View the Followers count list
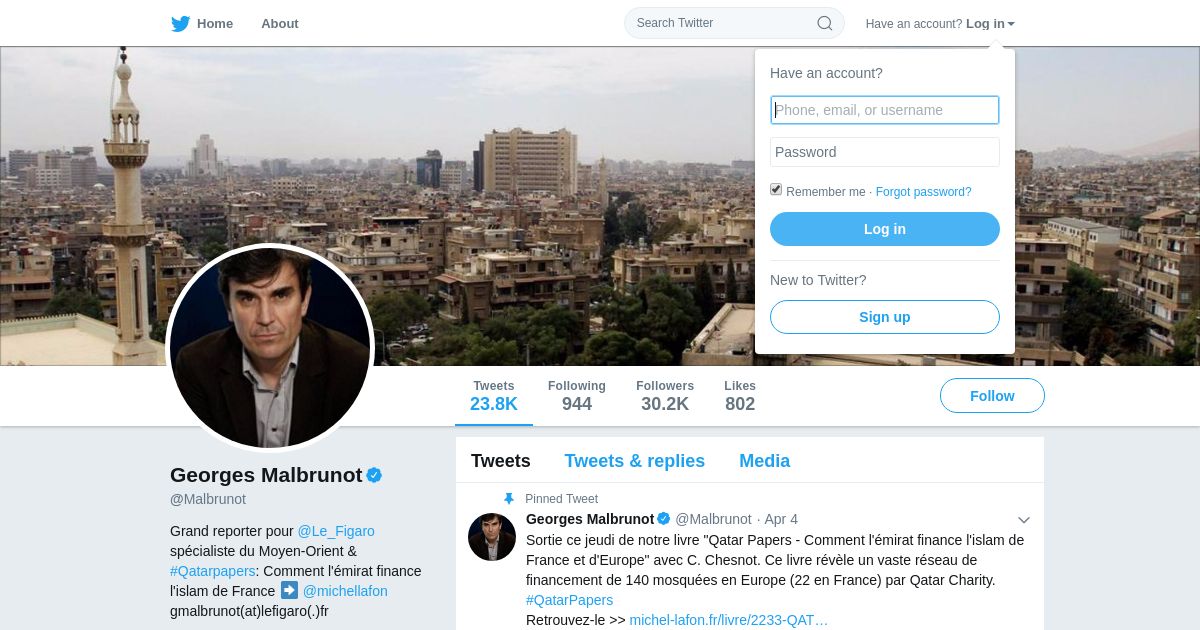 click(x=665, y=396)
